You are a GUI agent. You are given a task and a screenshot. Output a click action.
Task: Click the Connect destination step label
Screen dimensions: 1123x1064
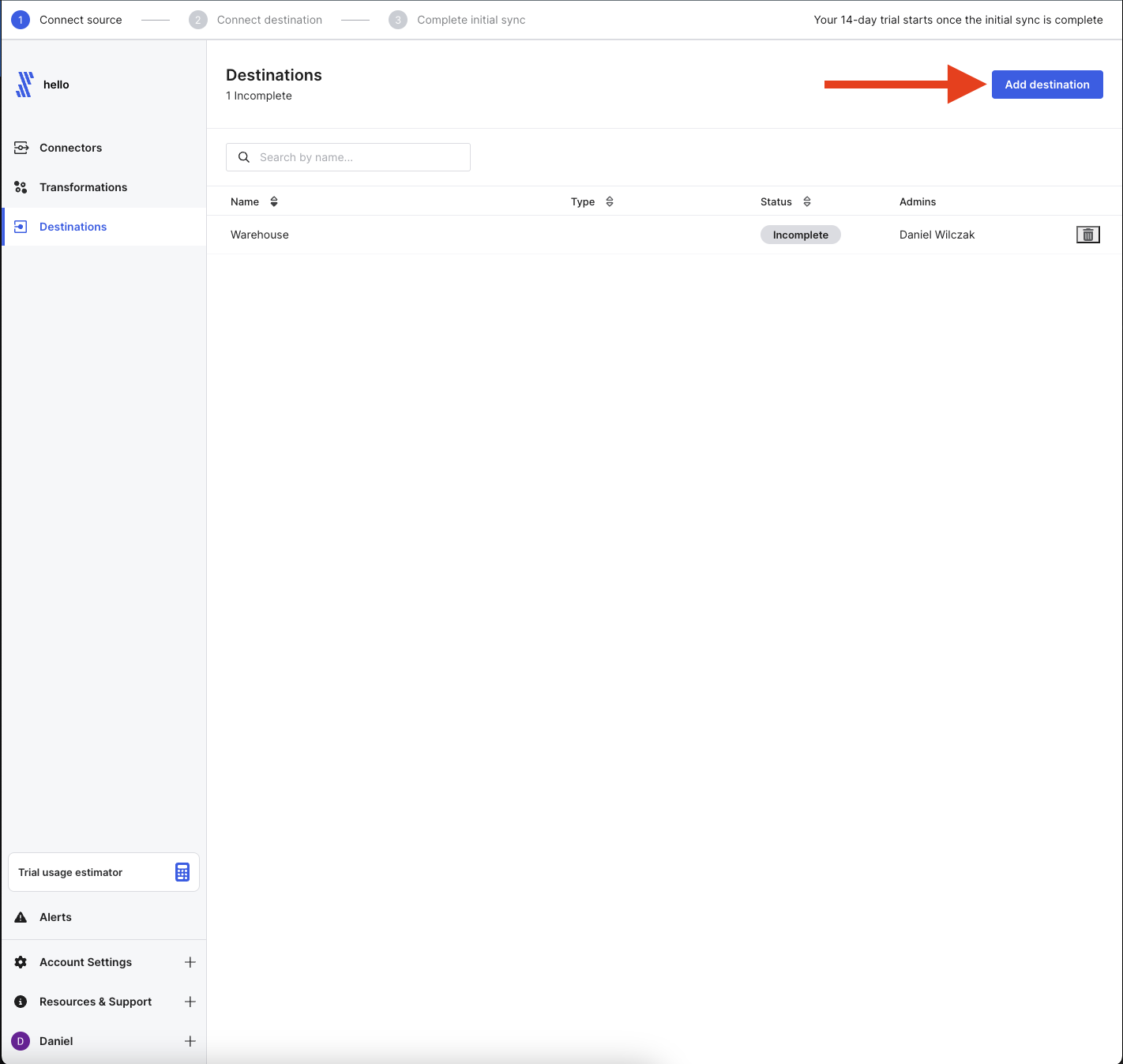point(269,20)
